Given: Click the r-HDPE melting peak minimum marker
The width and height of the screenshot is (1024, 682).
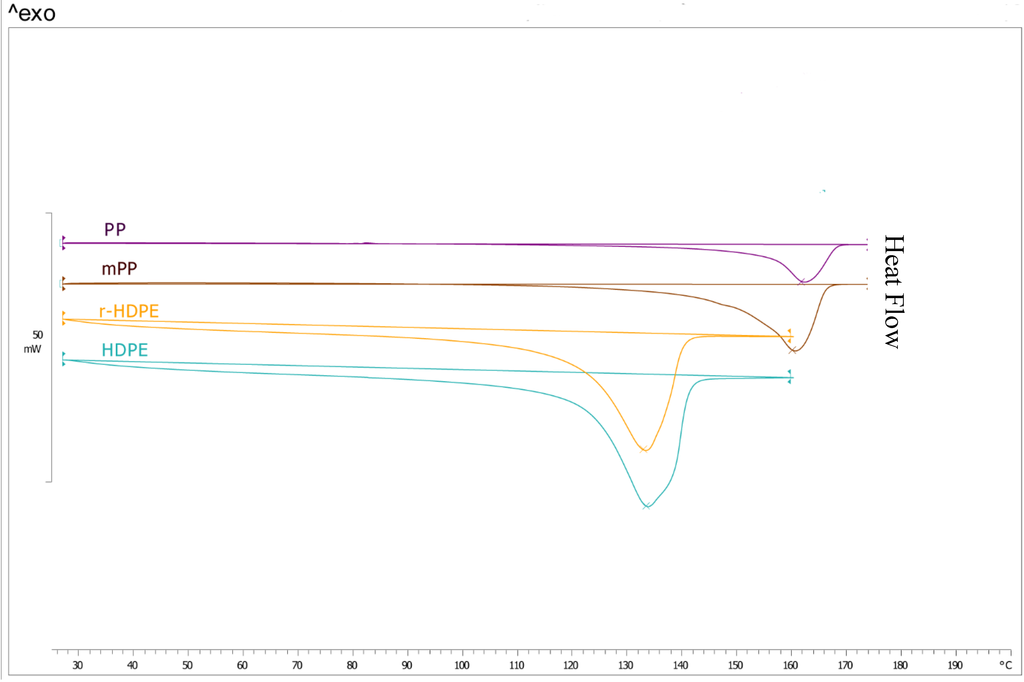Looking at the screenshot, I should [x=644, y=449].
